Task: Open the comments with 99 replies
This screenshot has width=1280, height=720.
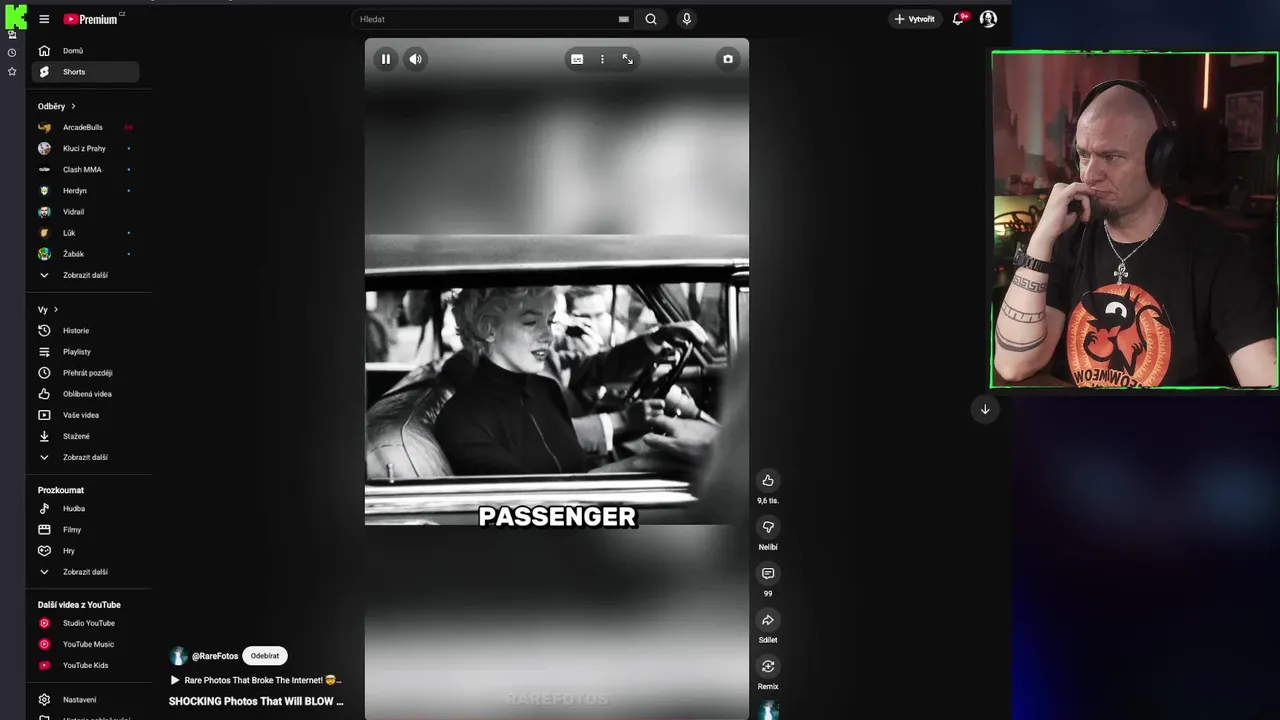Action: pyautogui.click(x=768, y=574)
